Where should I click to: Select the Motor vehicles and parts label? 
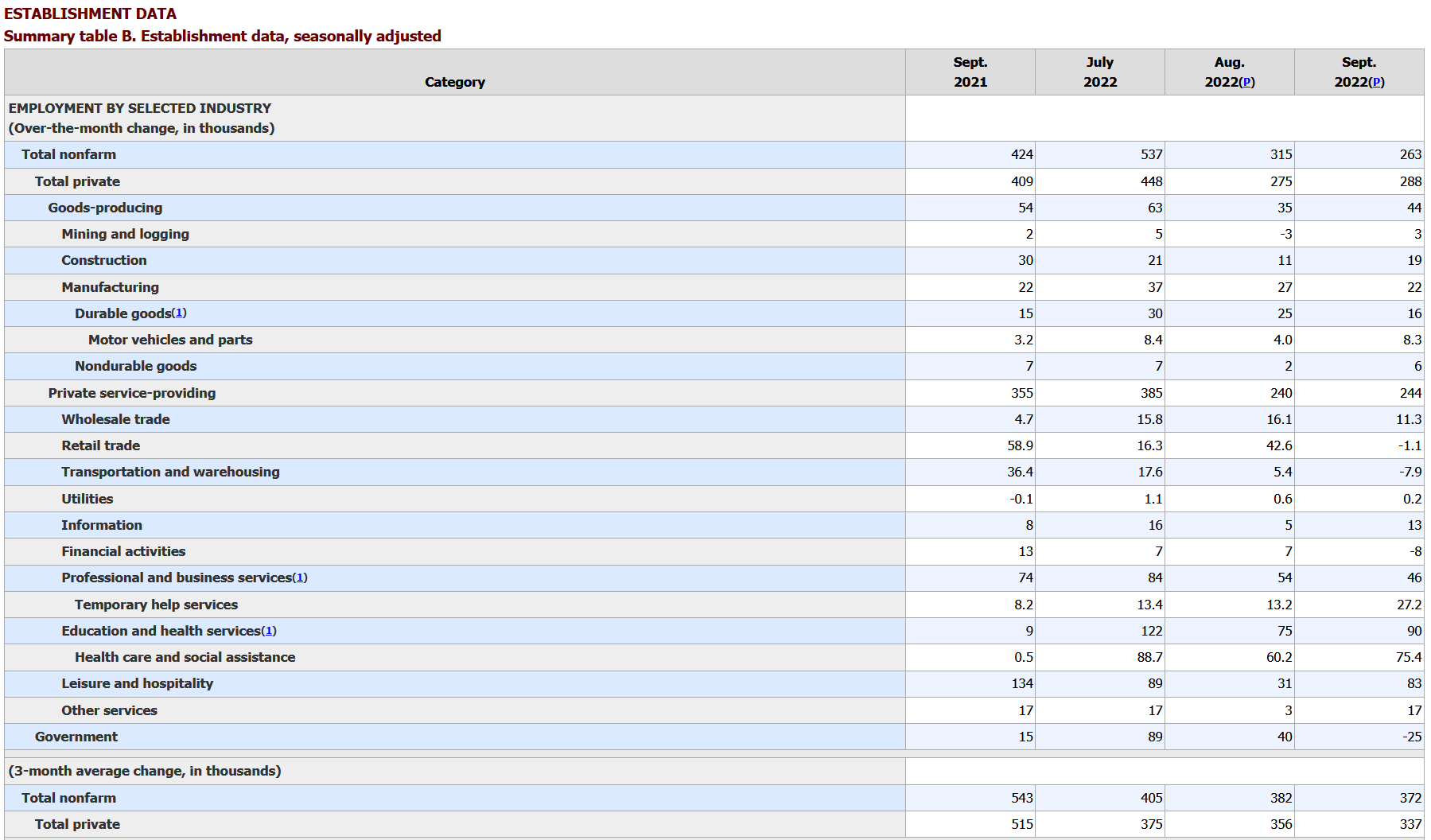(170, 340)
